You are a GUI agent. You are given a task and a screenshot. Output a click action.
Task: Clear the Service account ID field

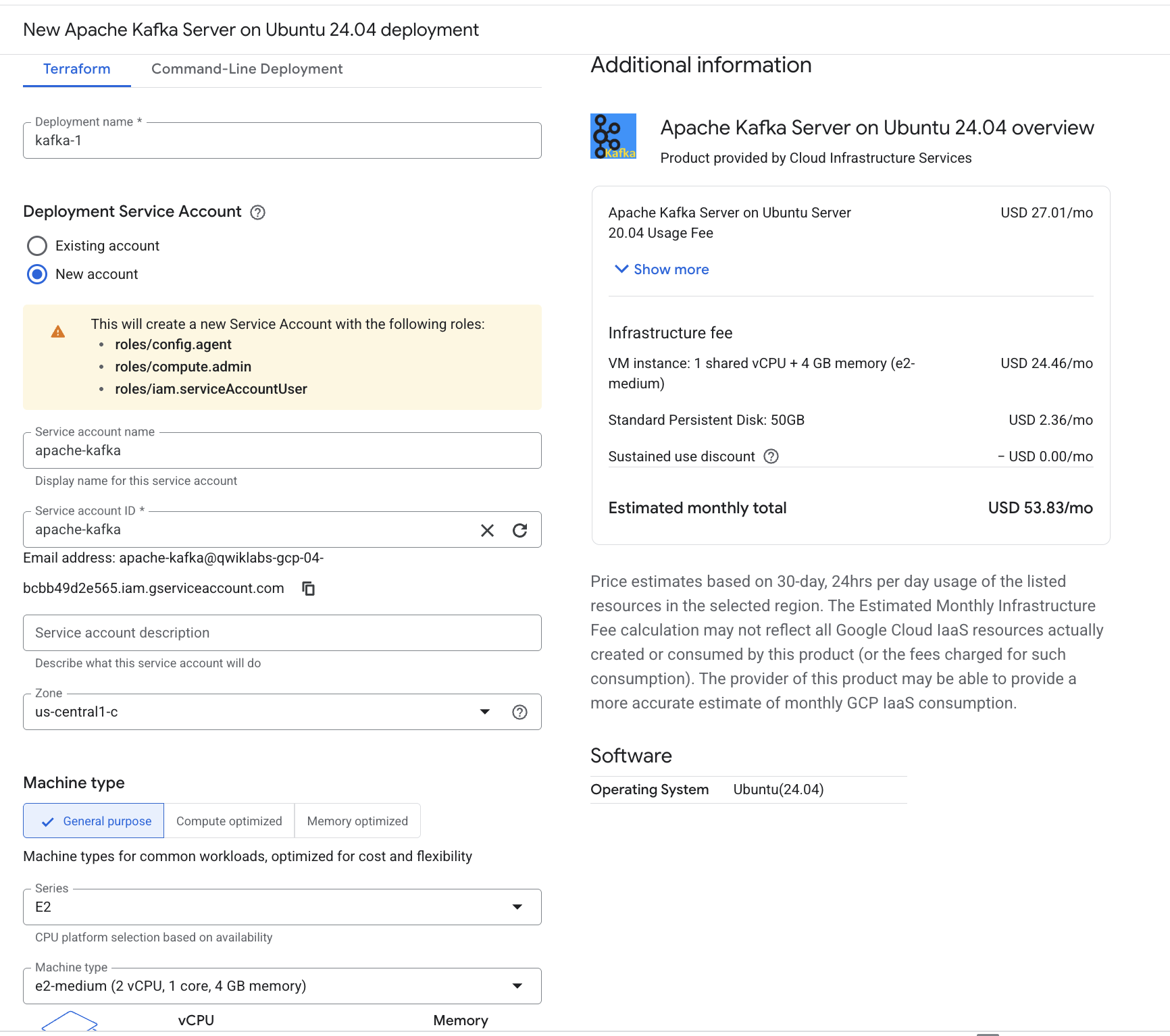pos(487,531)
